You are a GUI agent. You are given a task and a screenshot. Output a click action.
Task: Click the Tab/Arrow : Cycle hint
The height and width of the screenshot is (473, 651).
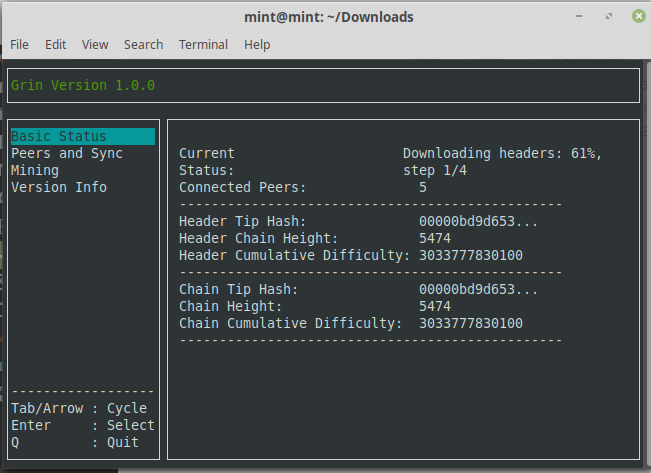[x=79, y=408]
